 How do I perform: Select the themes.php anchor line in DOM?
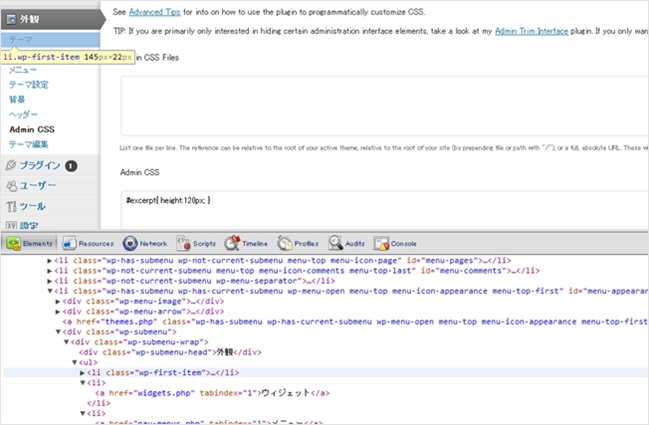[355, 322]
